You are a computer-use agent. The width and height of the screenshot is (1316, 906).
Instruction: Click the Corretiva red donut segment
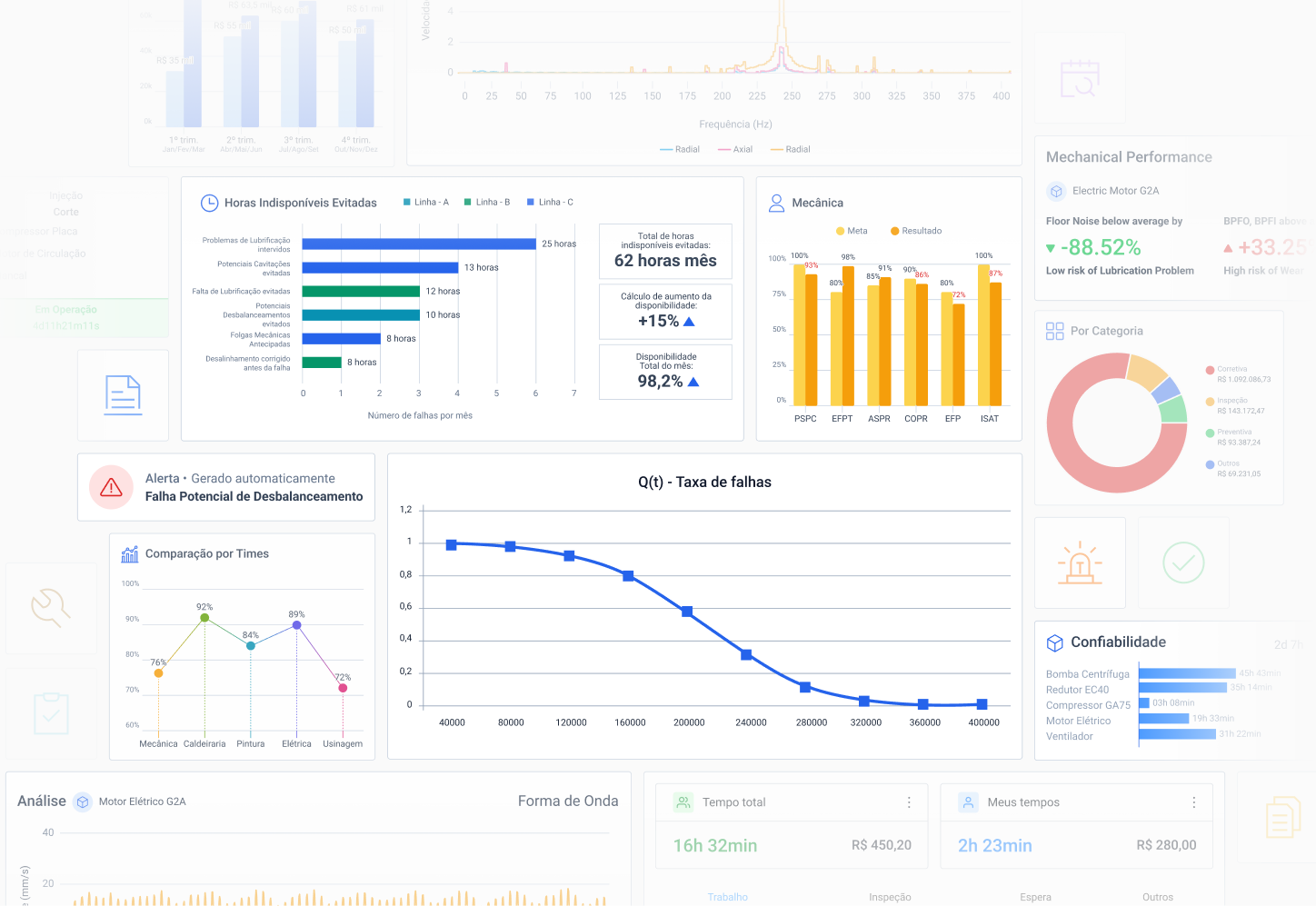1091,454
